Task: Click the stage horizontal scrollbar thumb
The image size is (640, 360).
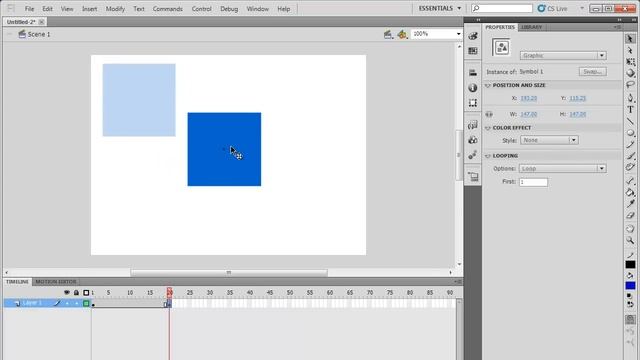Action: [229, 272]
